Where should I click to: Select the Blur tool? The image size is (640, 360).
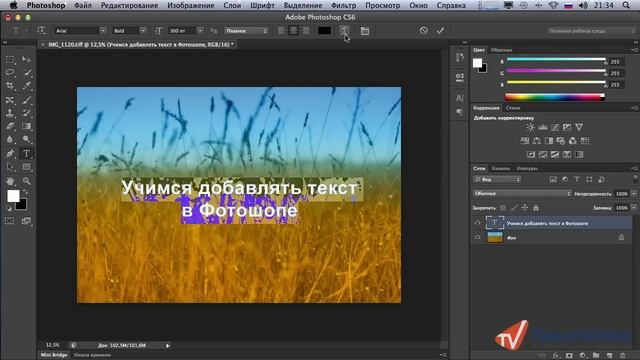[x=10, y=140]
